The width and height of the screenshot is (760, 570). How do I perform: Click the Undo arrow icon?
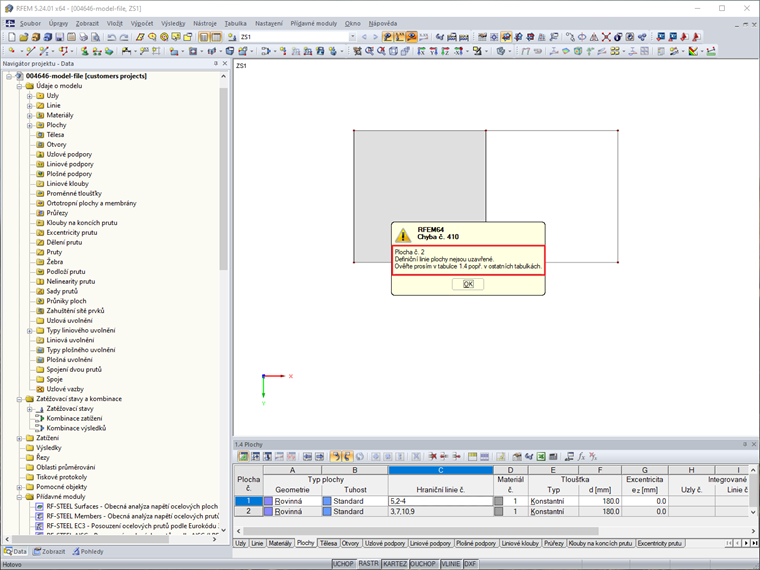coord(111,37)
